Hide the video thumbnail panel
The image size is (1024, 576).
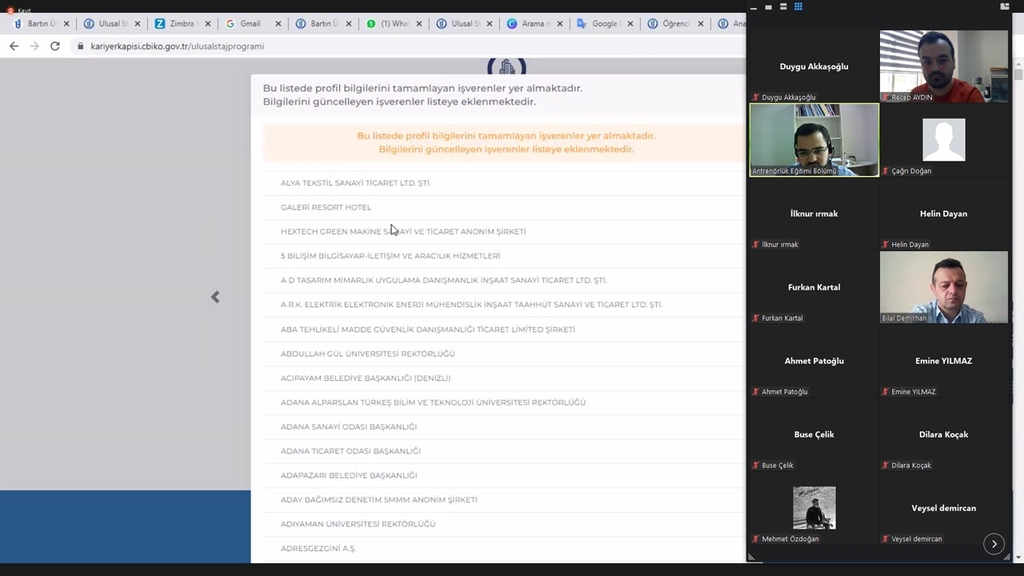(x=755, y=5)
